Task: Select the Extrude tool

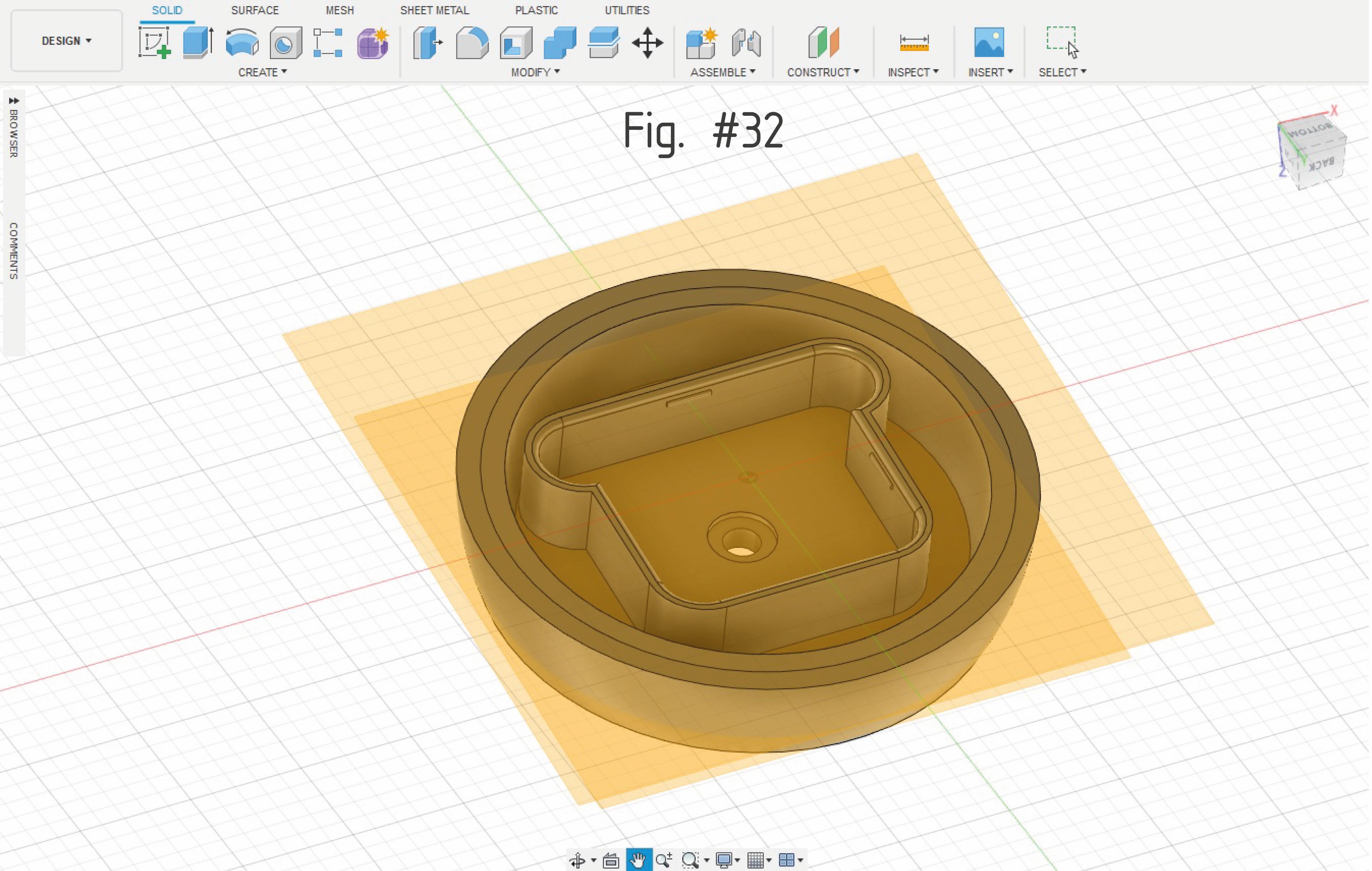Action: [x=198, y=43]
